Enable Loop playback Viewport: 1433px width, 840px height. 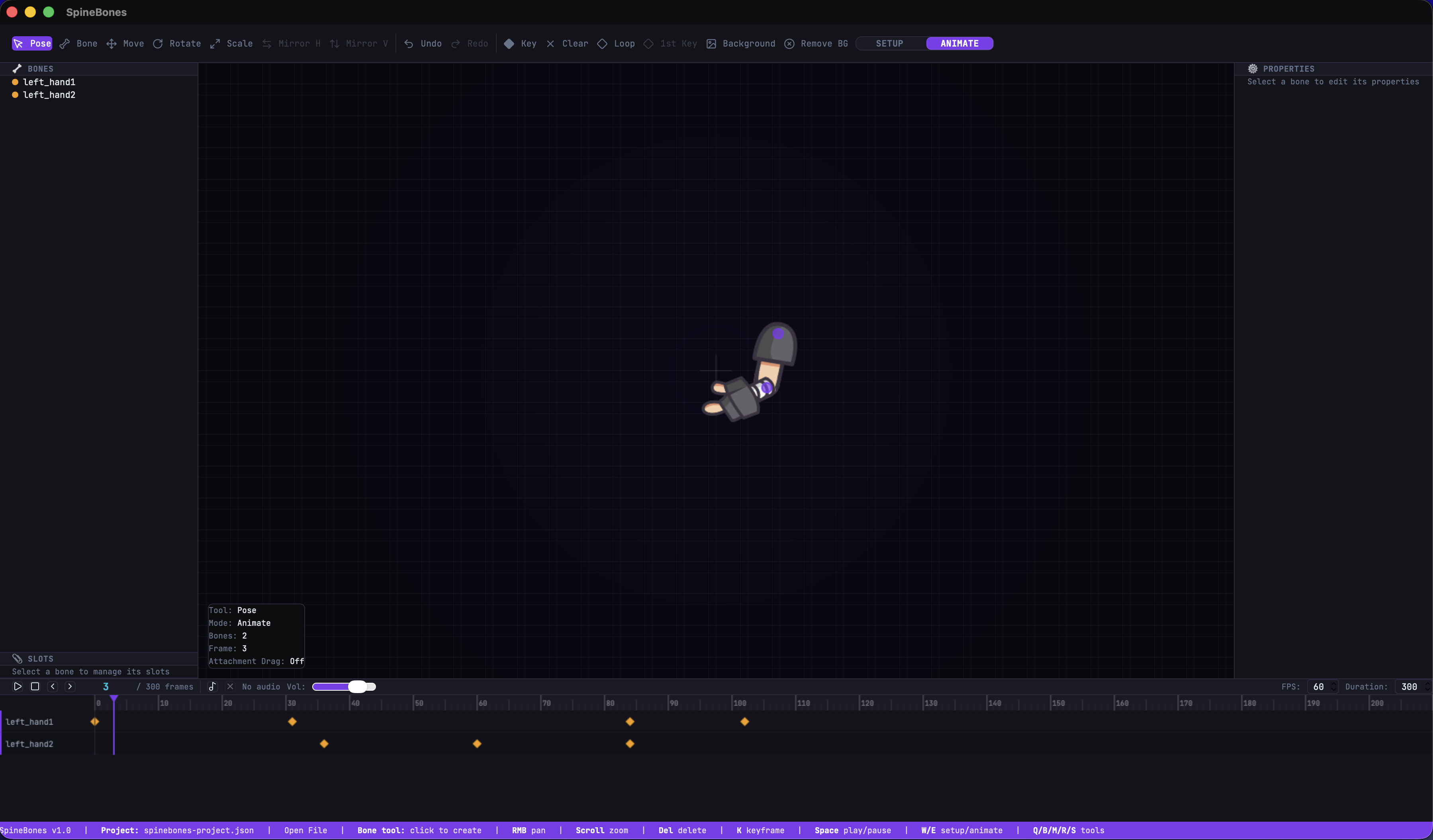pos(615,43)
